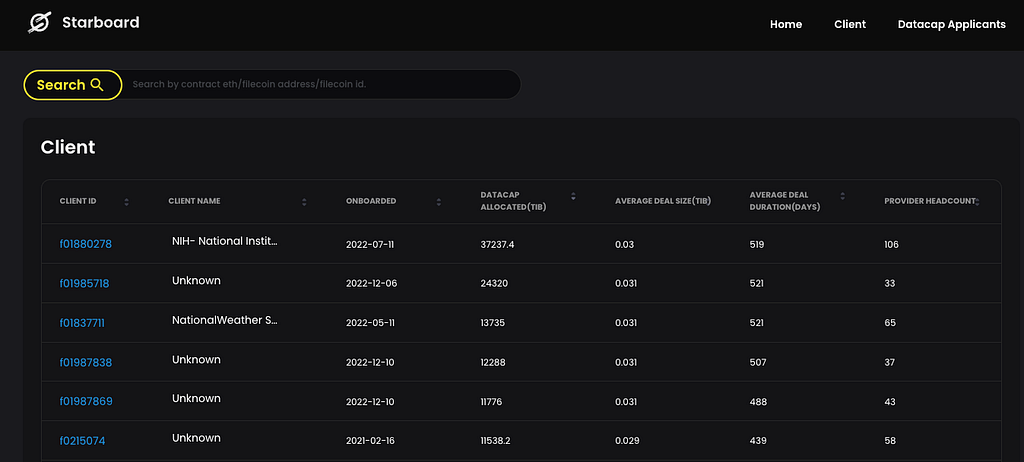Image resolution: width=1024 pixels, height=462 pixels.
Task: Click the Client section heading
Action: (68, 147)
